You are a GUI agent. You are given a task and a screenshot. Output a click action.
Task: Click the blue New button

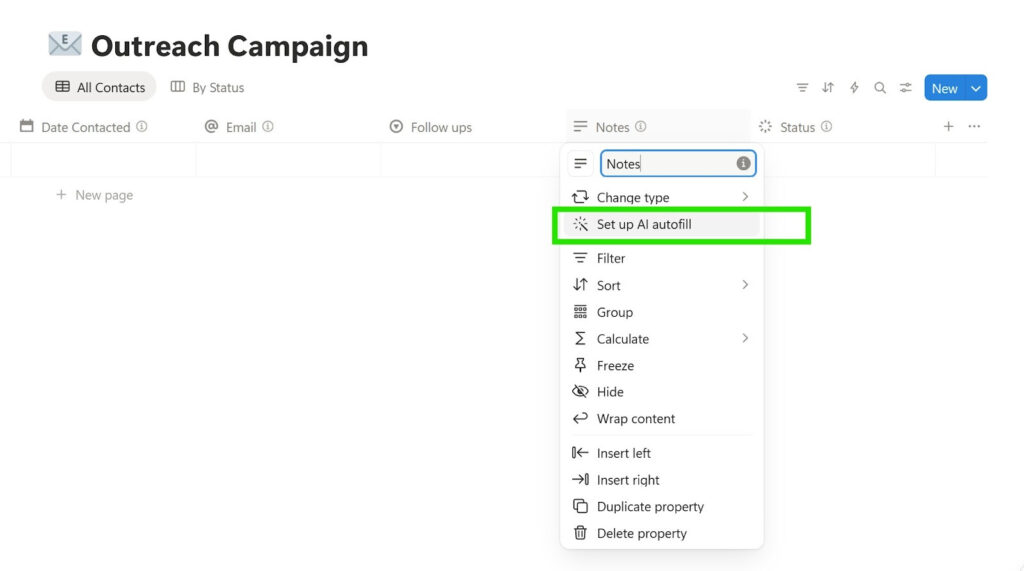(x=944, y=88)
